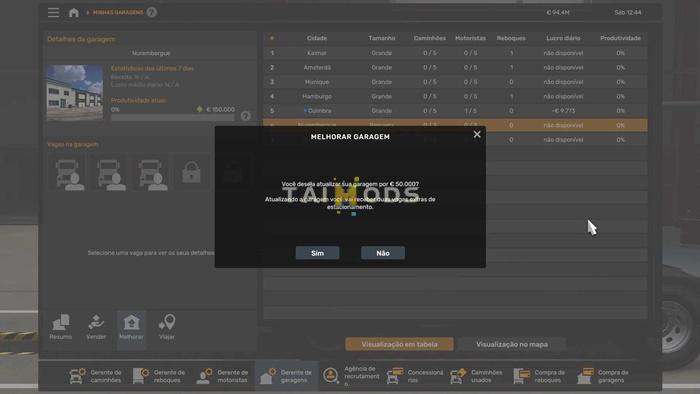Open Concessionárias truck dealer

tap(415, 376)
